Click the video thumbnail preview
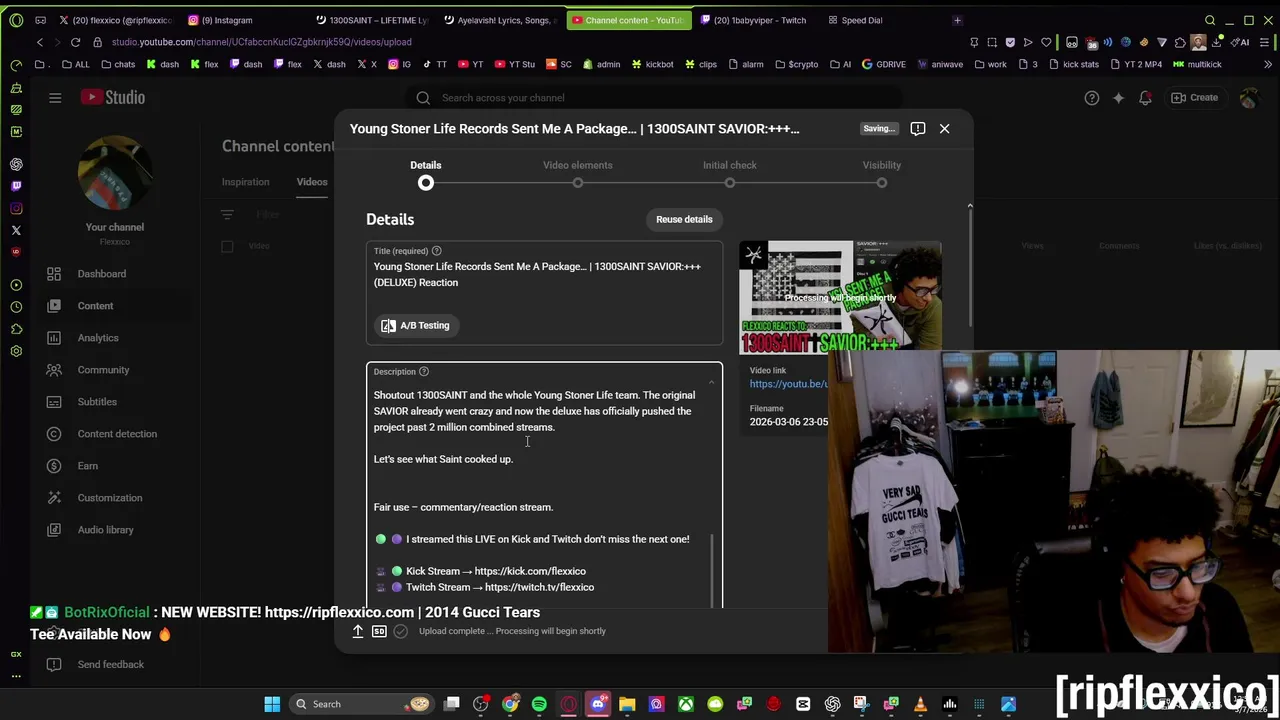 coord(840,297)
